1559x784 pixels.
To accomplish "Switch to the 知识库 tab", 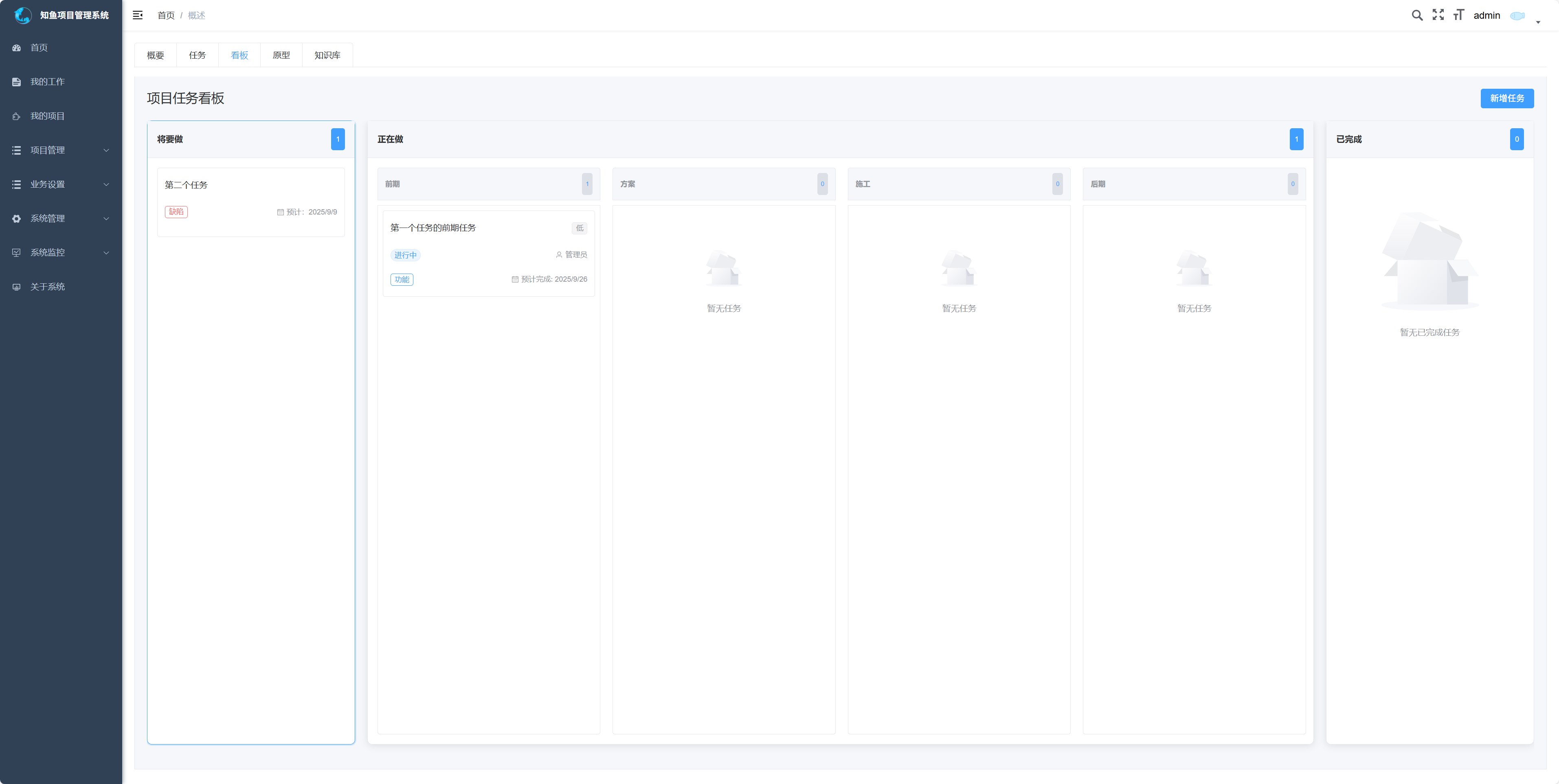I will coord(327,55).
